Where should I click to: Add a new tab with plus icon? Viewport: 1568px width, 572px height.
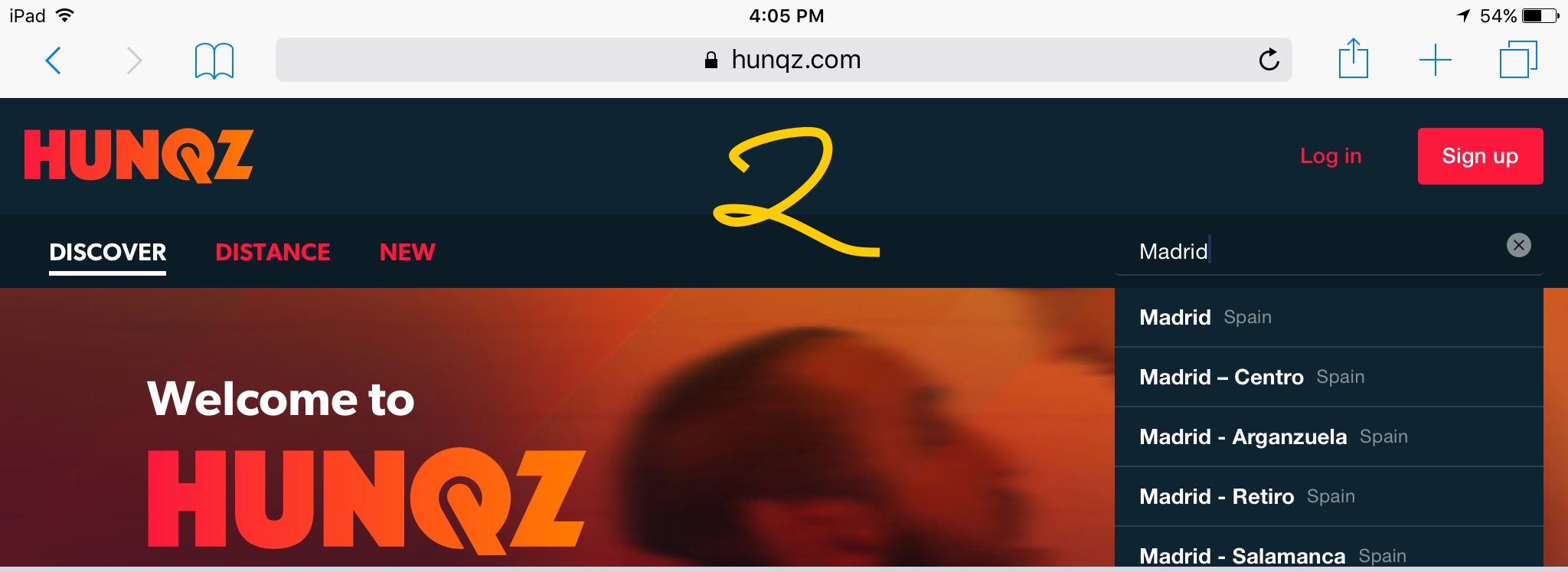pyautogui.click(x=1436, y=60)
